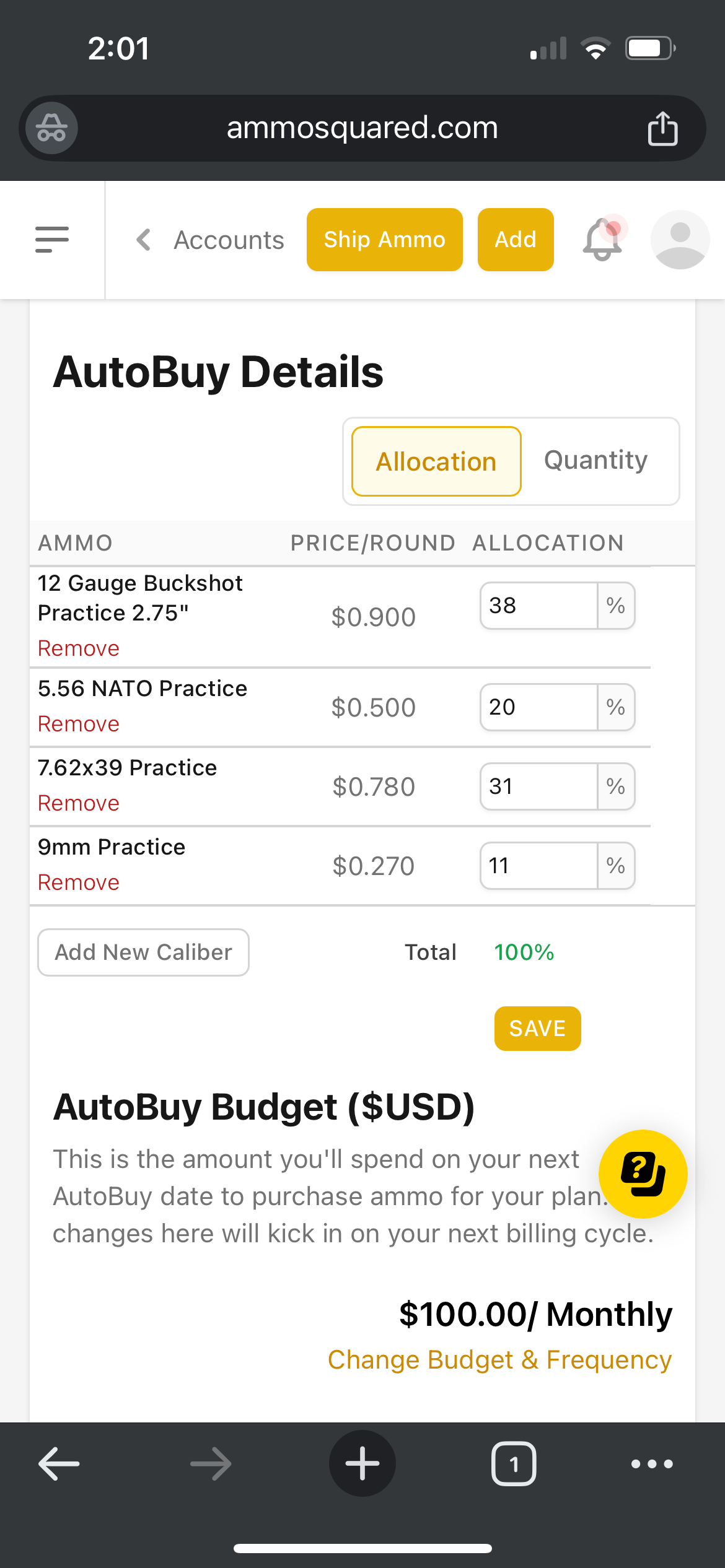Click the Add button
Viewport: 725px width, 1568px height.
[x=516, y=240]
